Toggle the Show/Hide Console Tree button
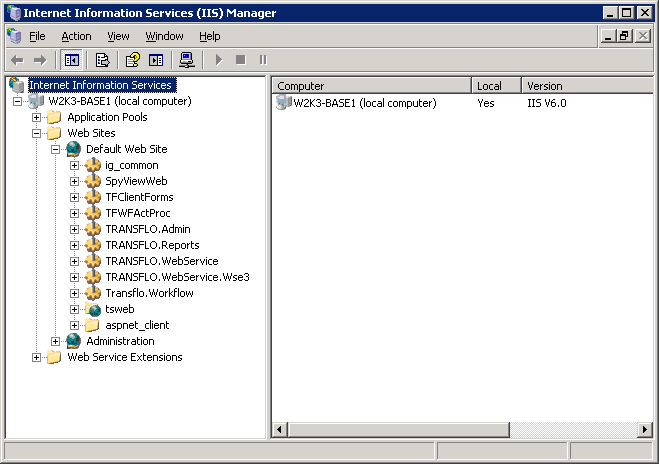659x464 pixels. (x=71, y=60)
